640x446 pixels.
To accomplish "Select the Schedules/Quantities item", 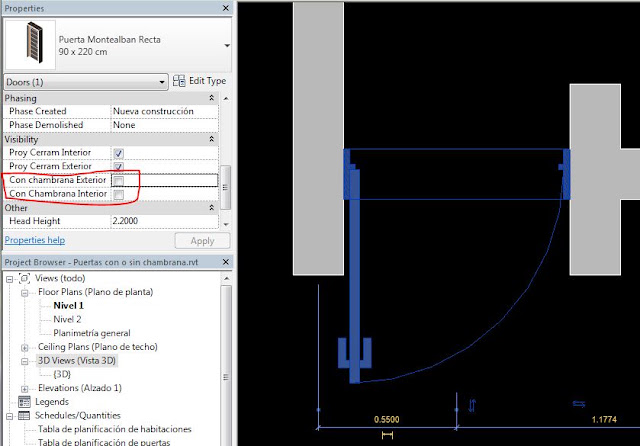I will click(78, 415).
